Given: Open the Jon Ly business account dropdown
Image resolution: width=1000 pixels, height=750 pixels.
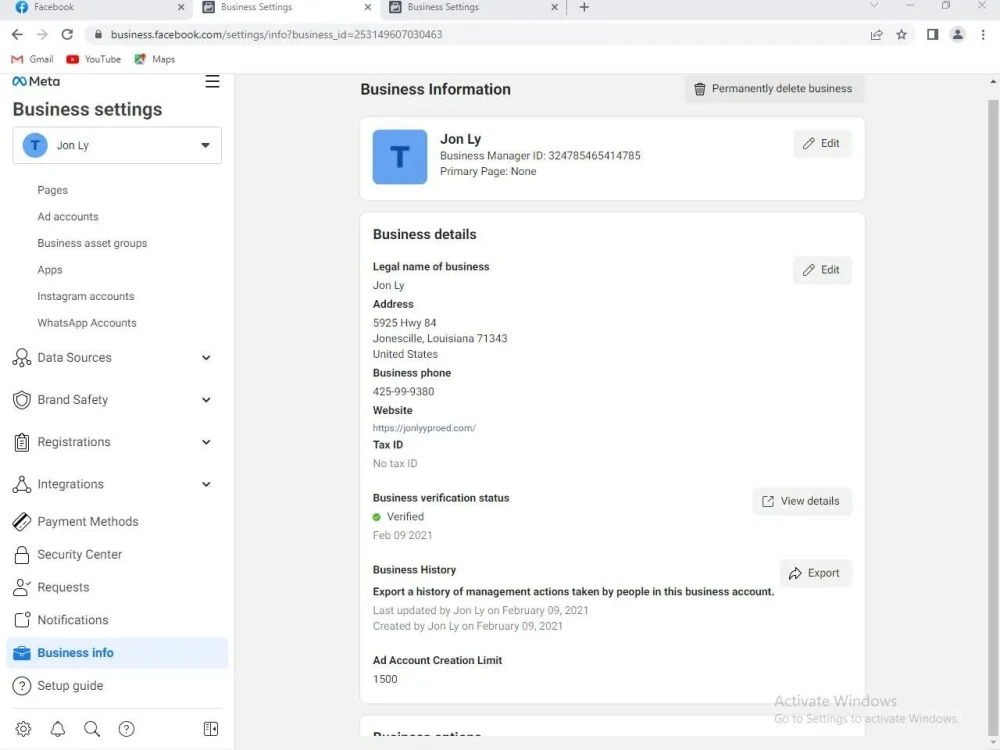Looking at the screenshot, I should [117, 145].
